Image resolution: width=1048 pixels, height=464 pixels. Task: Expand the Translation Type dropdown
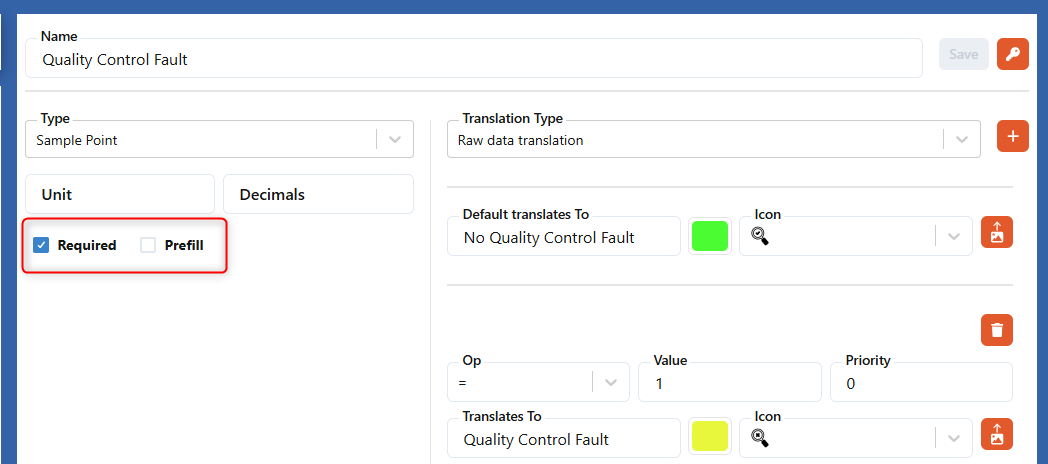(961, 140)
